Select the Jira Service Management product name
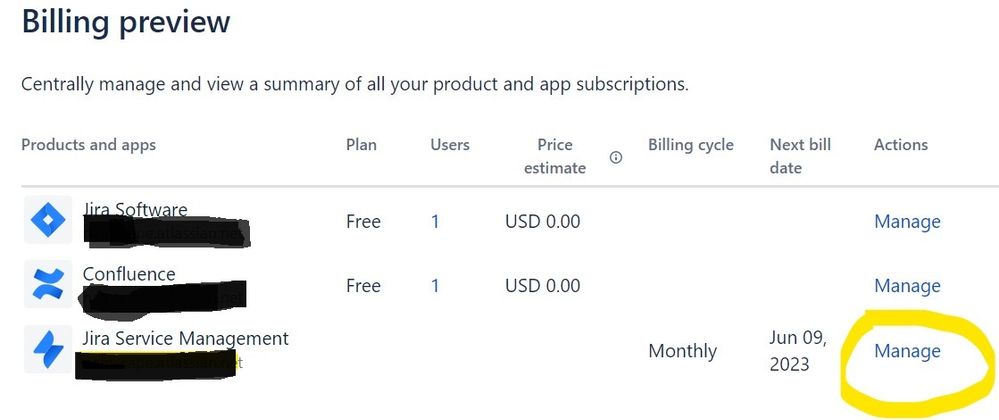Viewport: 999px width, 420px height. [x=185, y=338]
